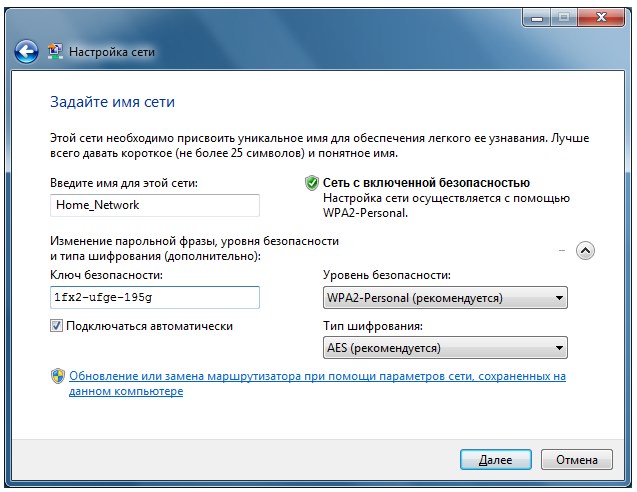Click the disabled maximize window button
Screen dimensions: 637x492
pos(564,17)
